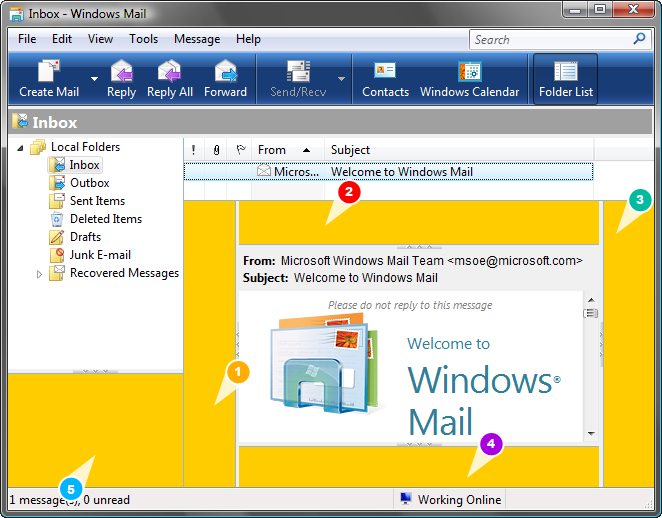The width and height of the screenshot is (662, 518).
Task: Click the Windows Mail title bar icon
Action: click(x=16, y=14)
